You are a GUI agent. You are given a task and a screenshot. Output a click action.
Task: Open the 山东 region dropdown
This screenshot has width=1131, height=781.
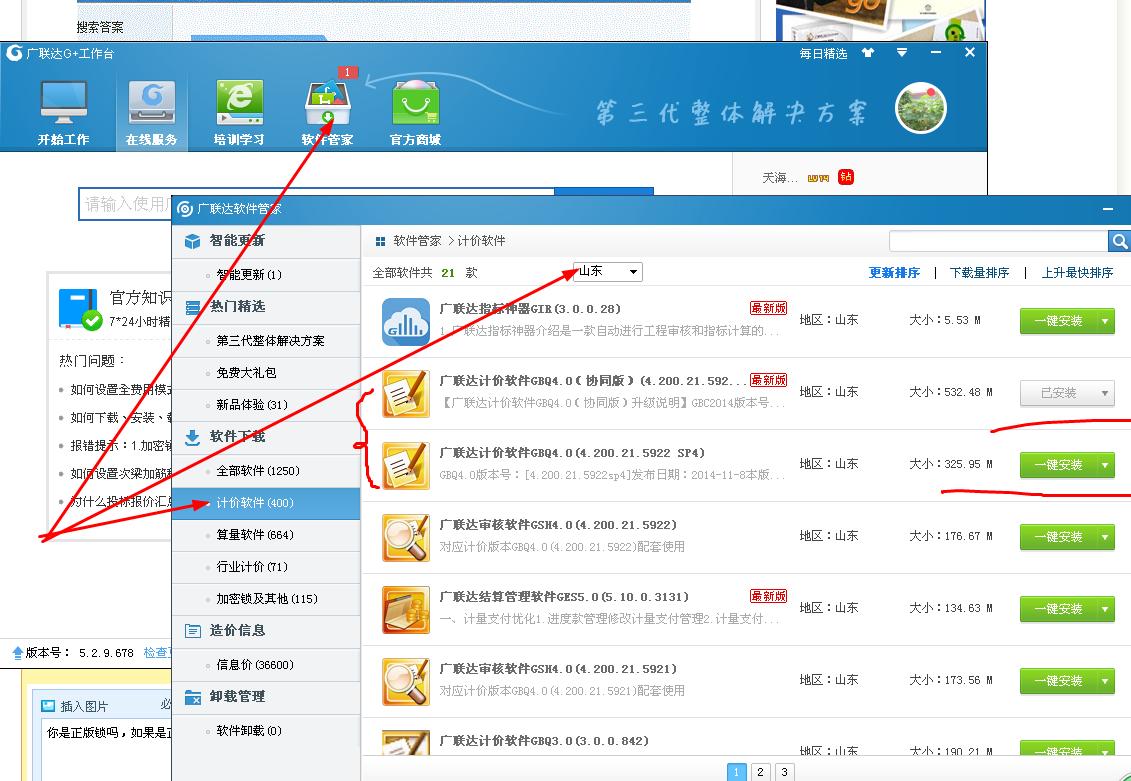point(607,272)
